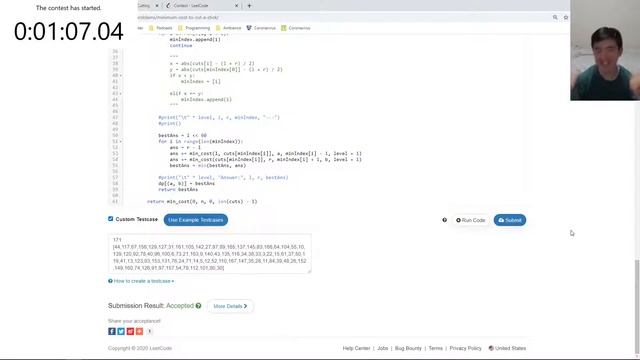Open the Ambience bookmark folder
The height and width of the screenshot is (360, 640).
coord(229,28)
